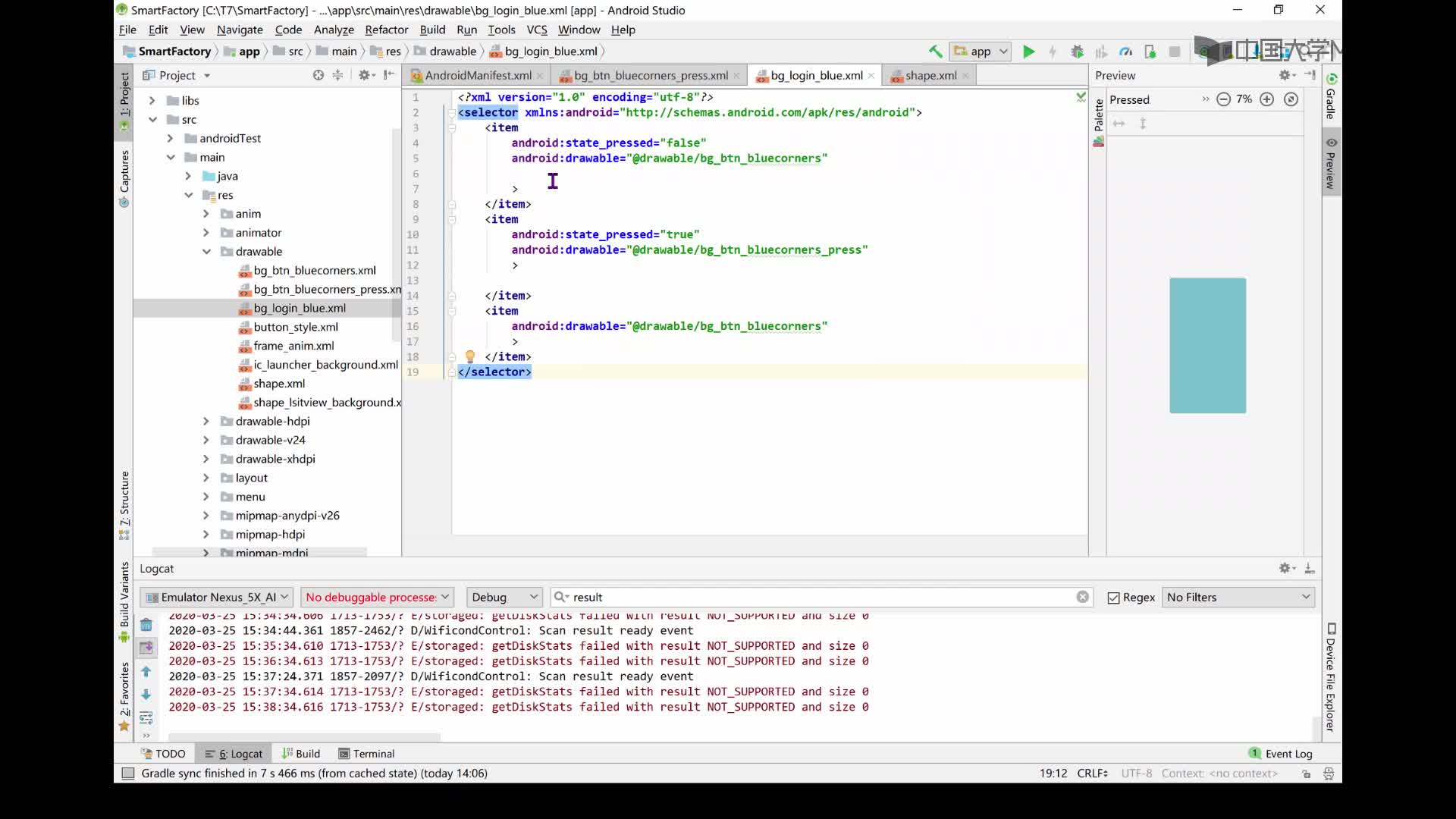Open the No Filters dropdown
1456x819 pixels.
pos(1238,597)
